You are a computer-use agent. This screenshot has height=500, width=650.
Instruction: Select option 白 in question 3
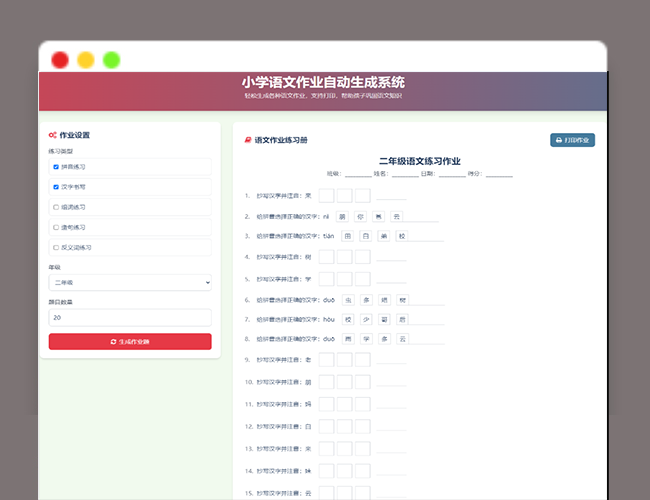tap(366, 236)
